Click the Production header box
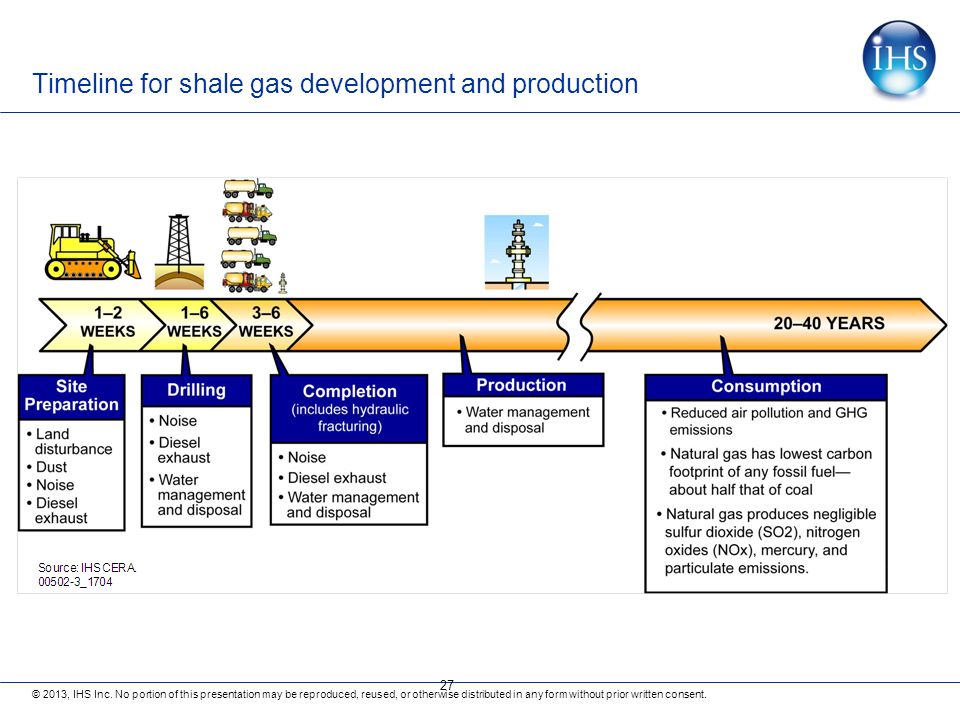The image size is (960, 720). 523,385
